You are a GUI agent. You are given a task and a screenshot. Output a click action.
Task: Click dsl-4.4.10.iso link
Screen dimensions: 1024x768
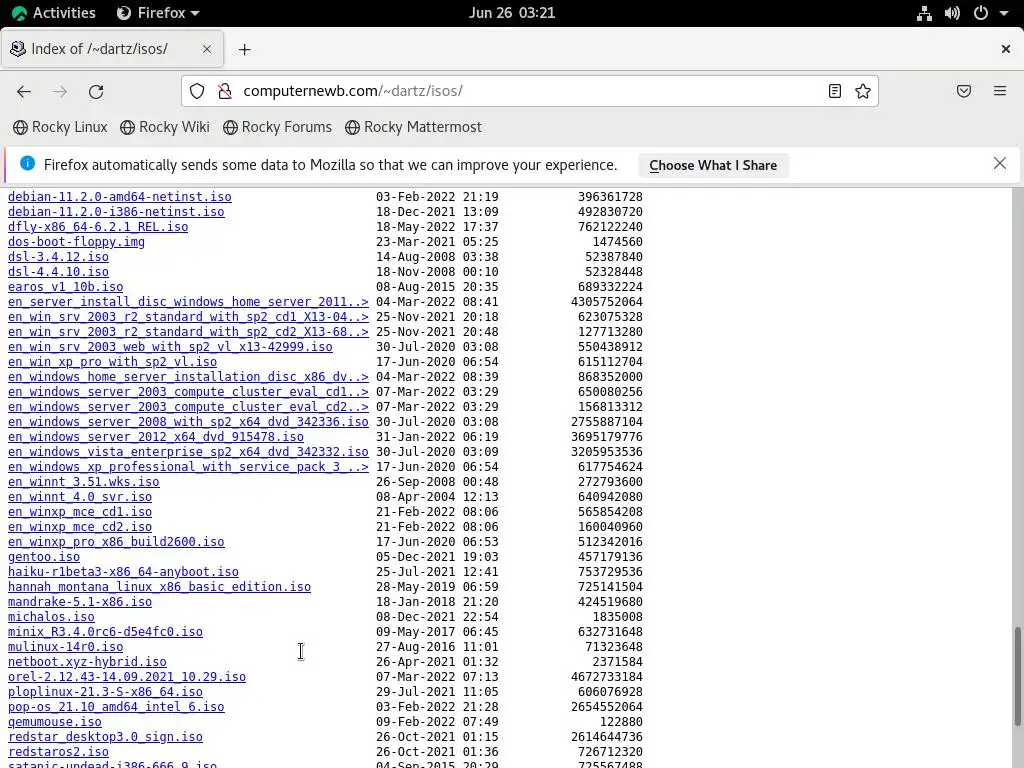pos(58,272)
